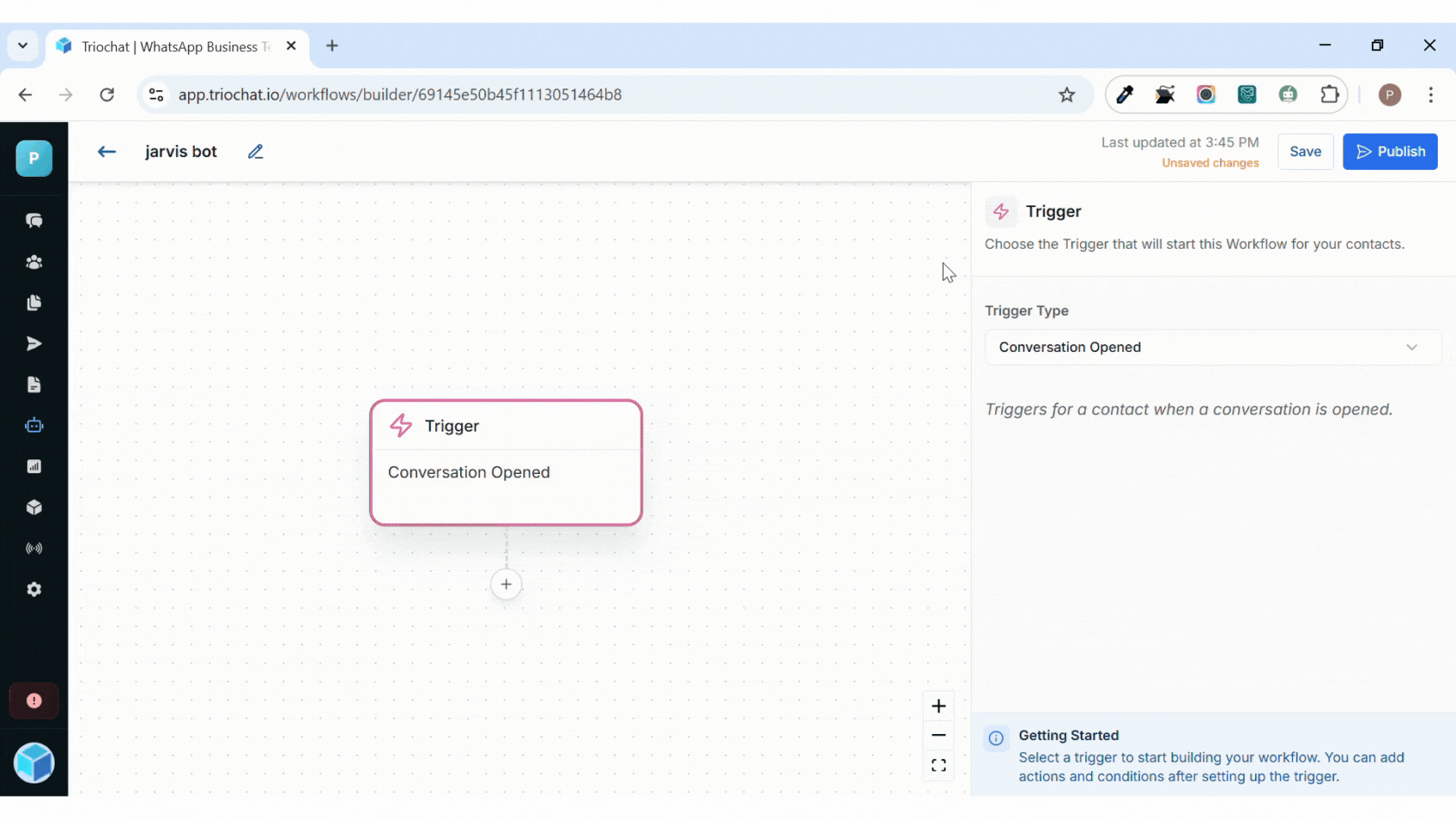Open Triochat settings via the gear icon
Viewport: 1456px width, 819px height.
point(34,589)
